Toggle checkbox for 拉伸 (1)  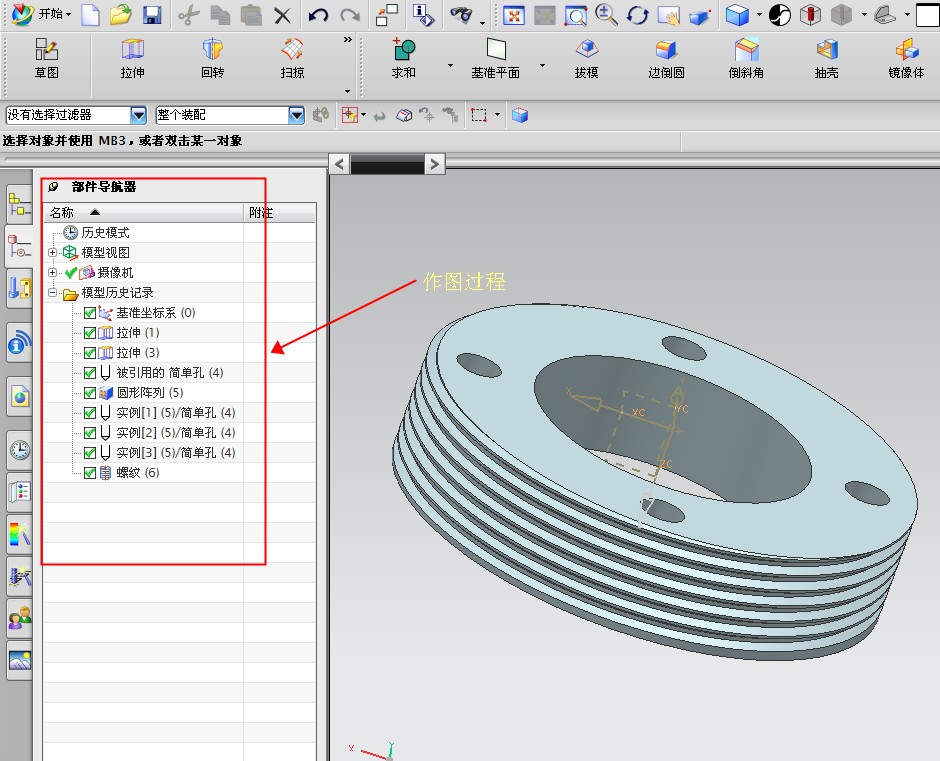[x=90, y=332]
